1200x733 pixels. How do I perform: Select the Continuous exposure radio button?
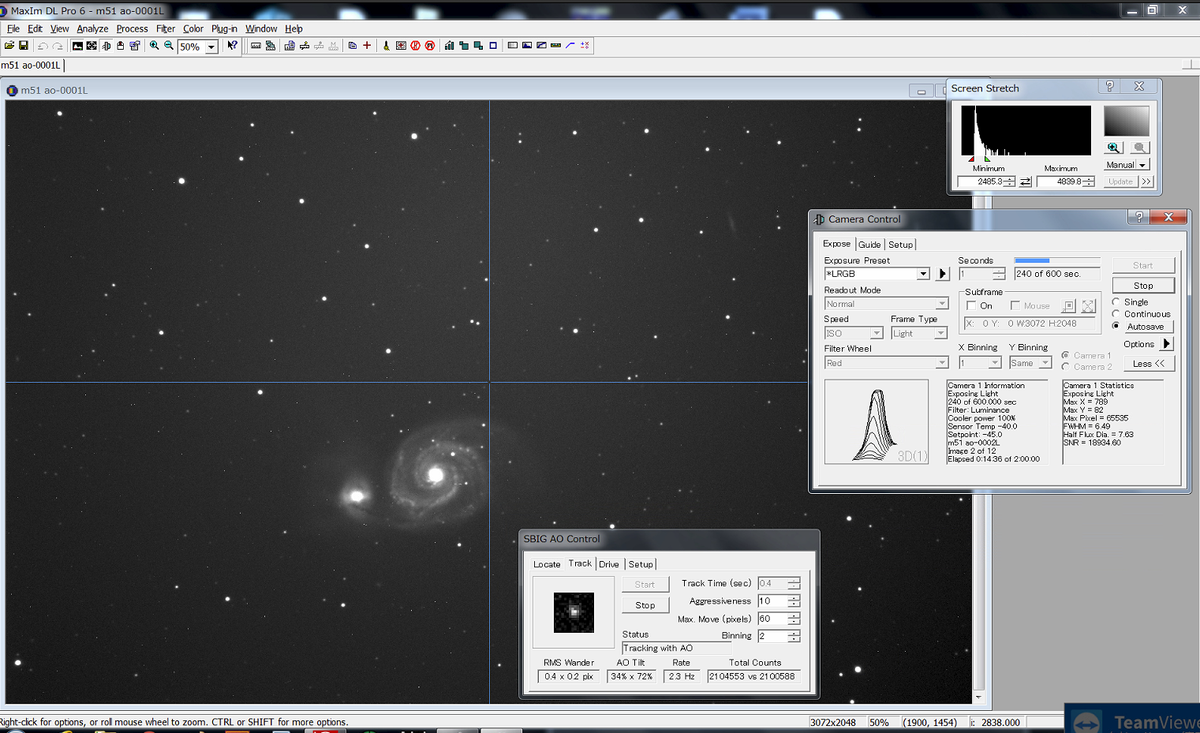[1117, 314]
